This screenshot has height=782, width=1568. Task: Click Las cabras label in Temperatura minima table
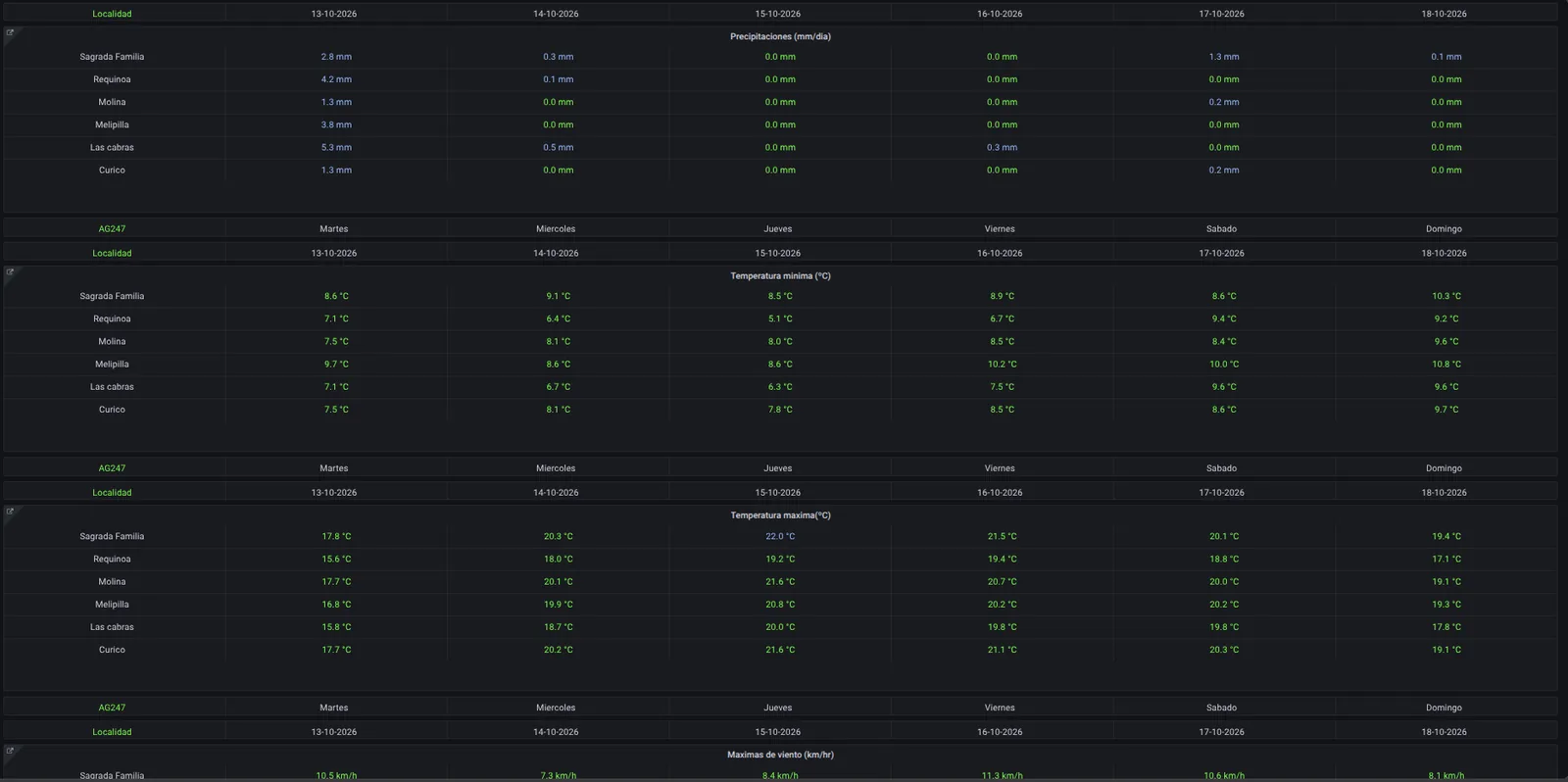(x=112, y=387)
